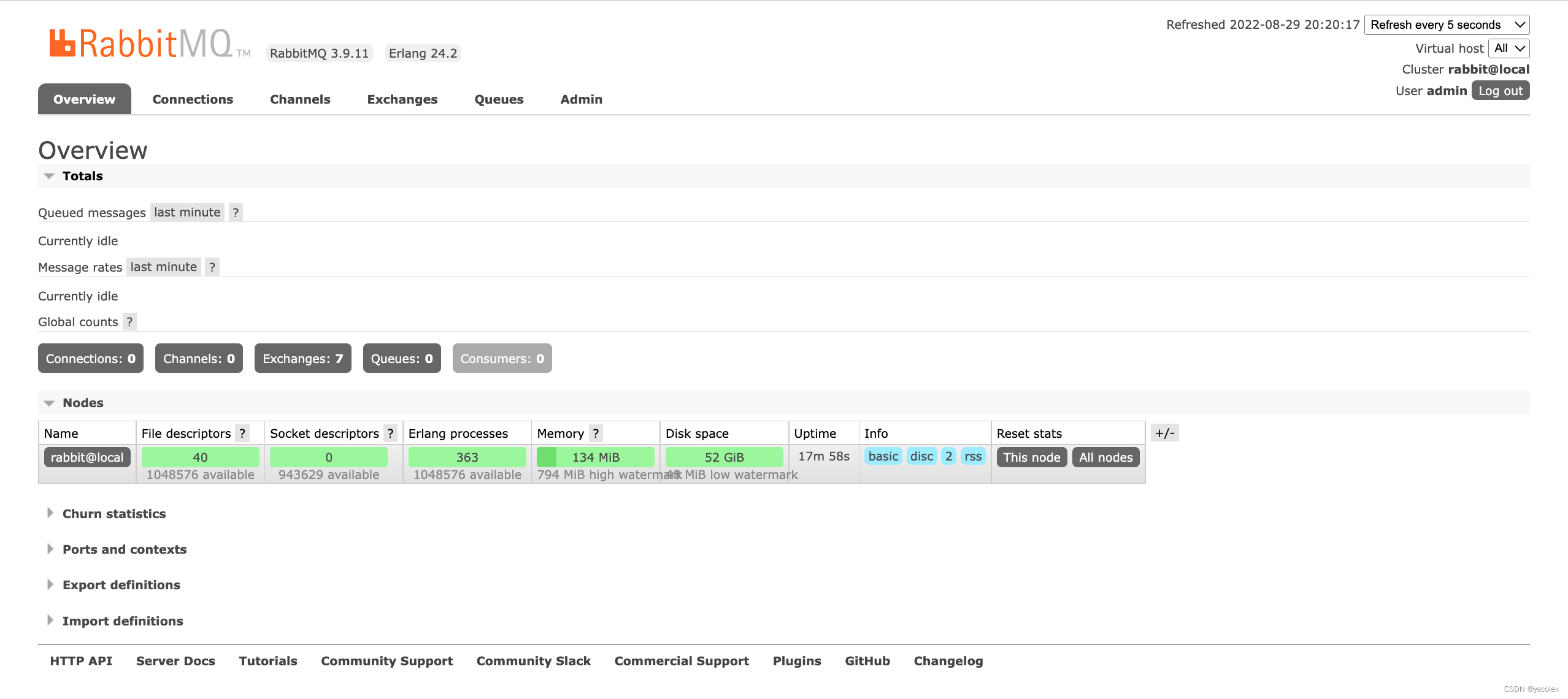Click cluster name rabbit@local
Viewport: 1568px width, 699px height.
point(1489,69)
